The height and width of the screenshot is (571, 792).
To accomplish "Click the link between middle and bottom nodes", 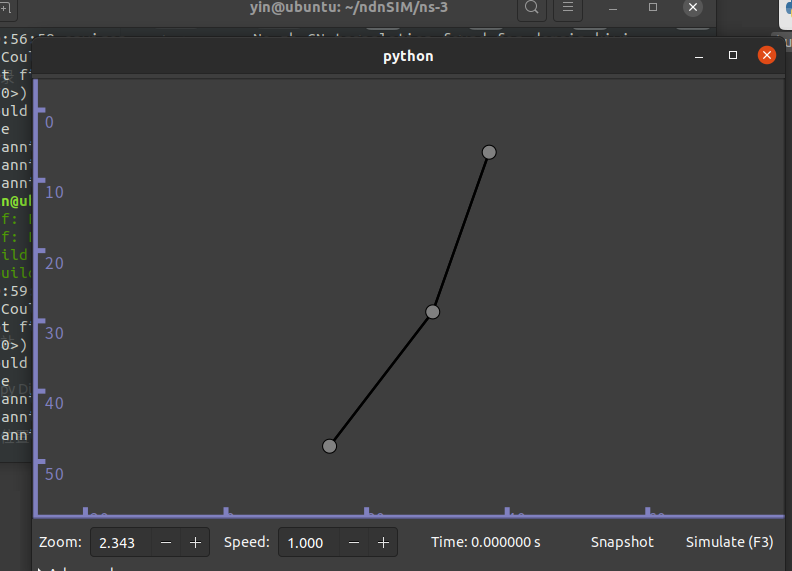I will click(x=381, y=379).
